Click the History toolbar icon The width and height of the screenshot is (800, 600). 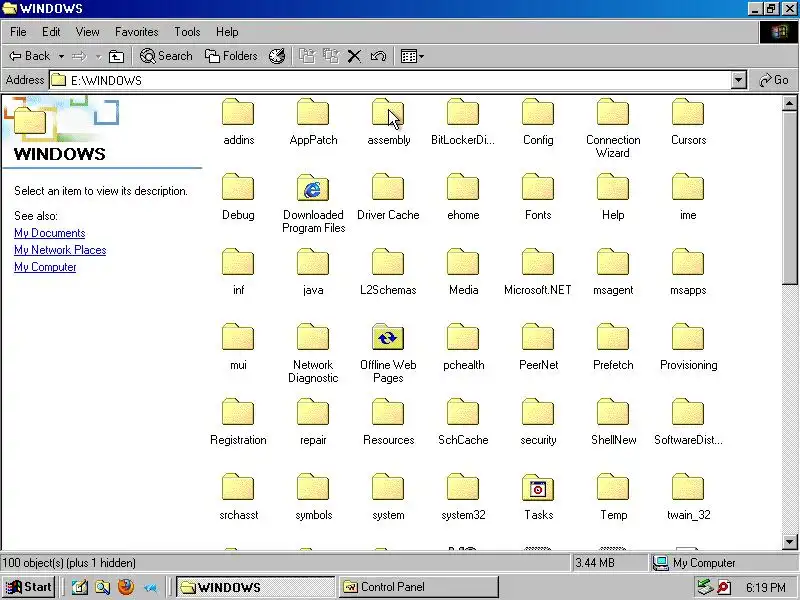click(277, 56)
